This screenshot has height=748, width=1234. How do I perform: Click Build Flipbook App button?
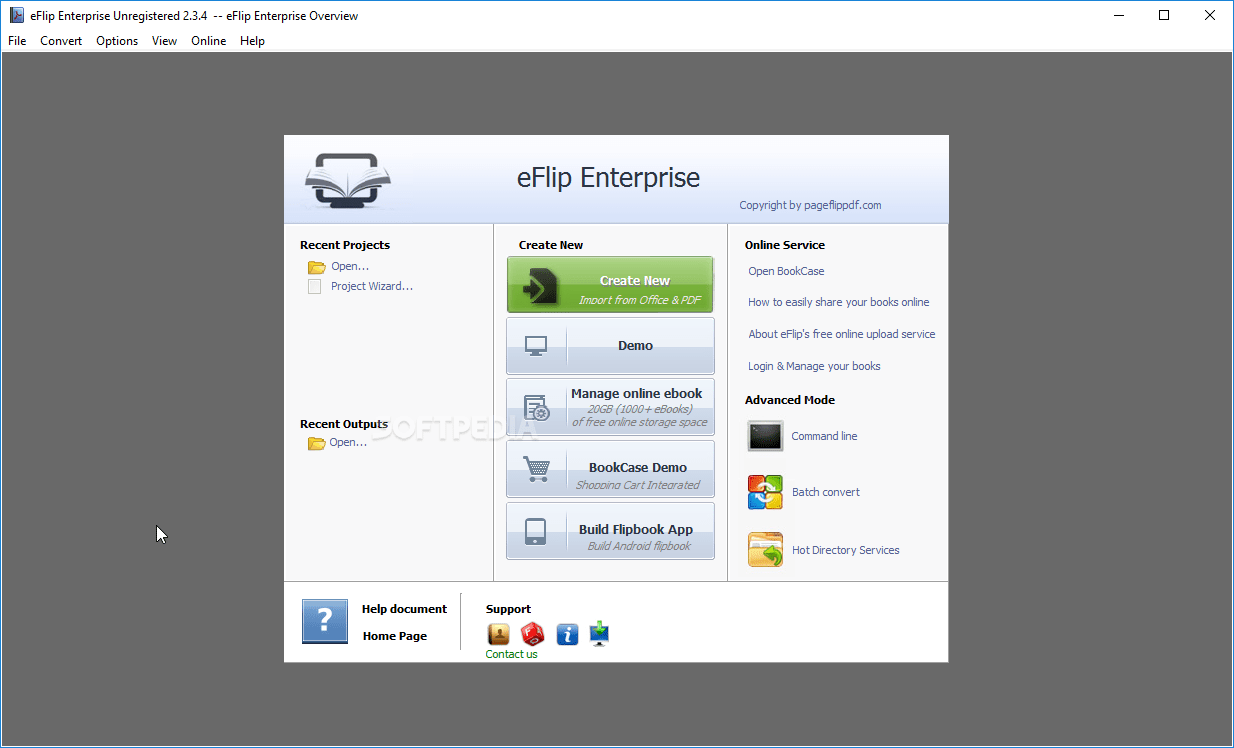tap(610, 531)
